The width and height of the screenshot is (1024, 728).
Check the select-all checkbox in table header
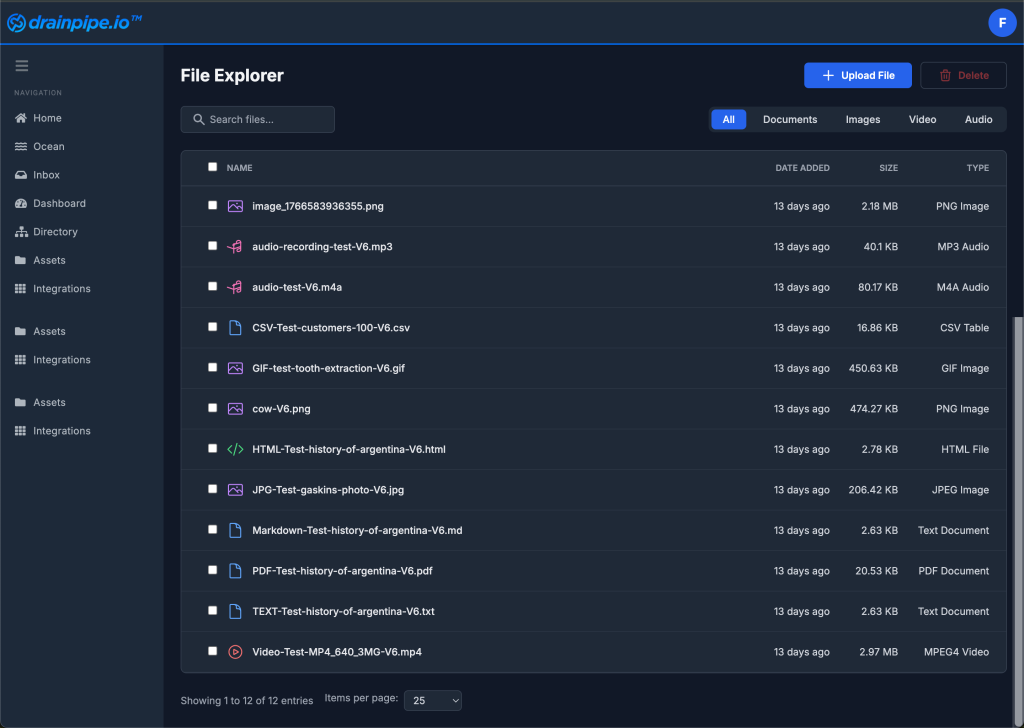212,167
